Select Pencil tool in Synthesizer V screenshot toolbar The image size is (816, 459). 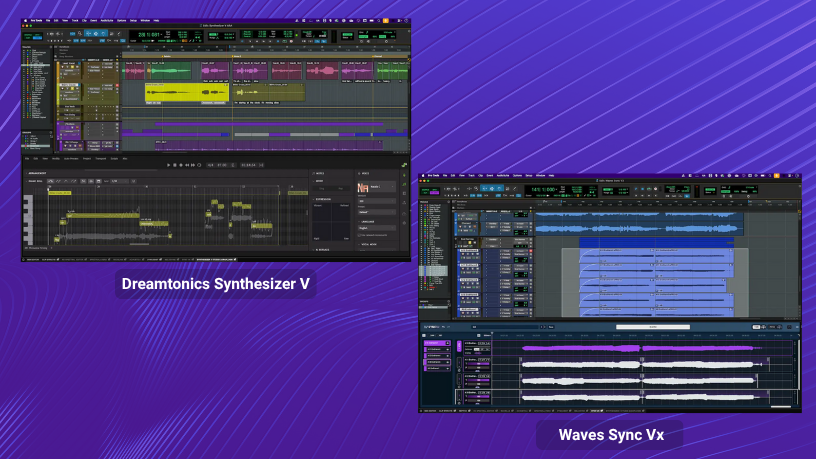pyautogui.click(x=119, y=34)
